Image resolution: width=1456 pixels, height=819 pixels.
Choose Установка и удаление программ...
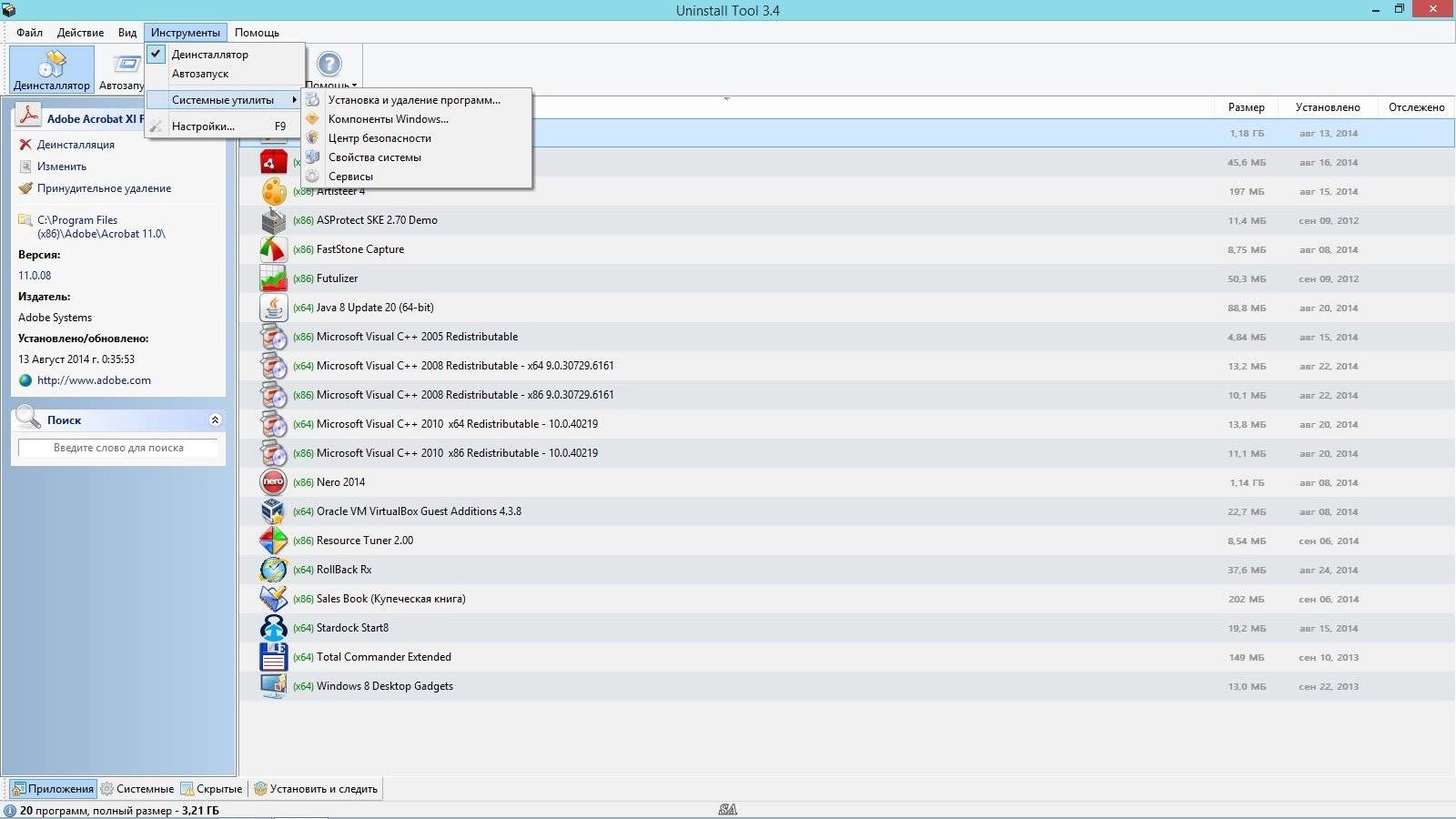414,100
